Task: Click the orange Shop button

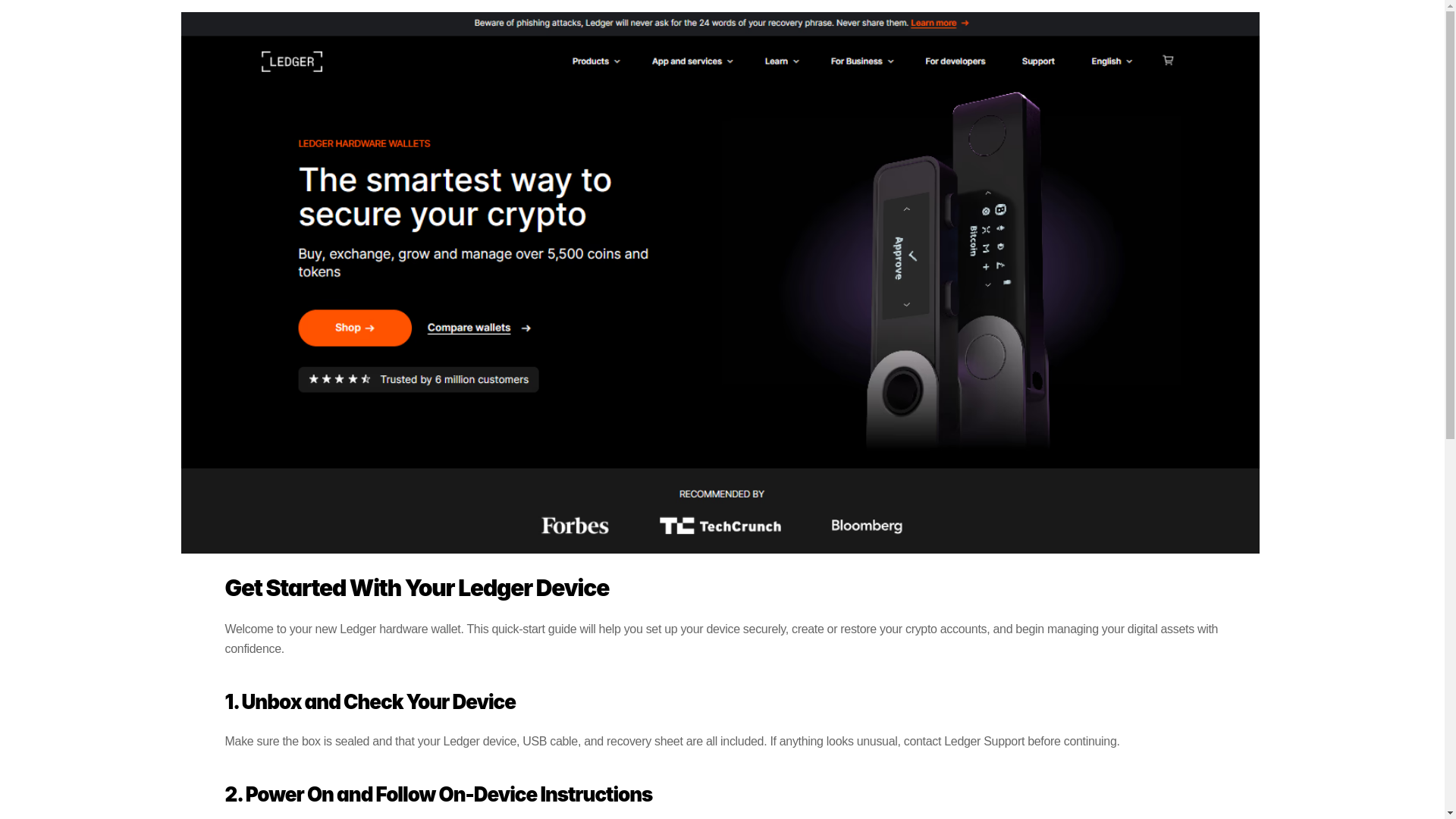Action: [x=355, y=328]
